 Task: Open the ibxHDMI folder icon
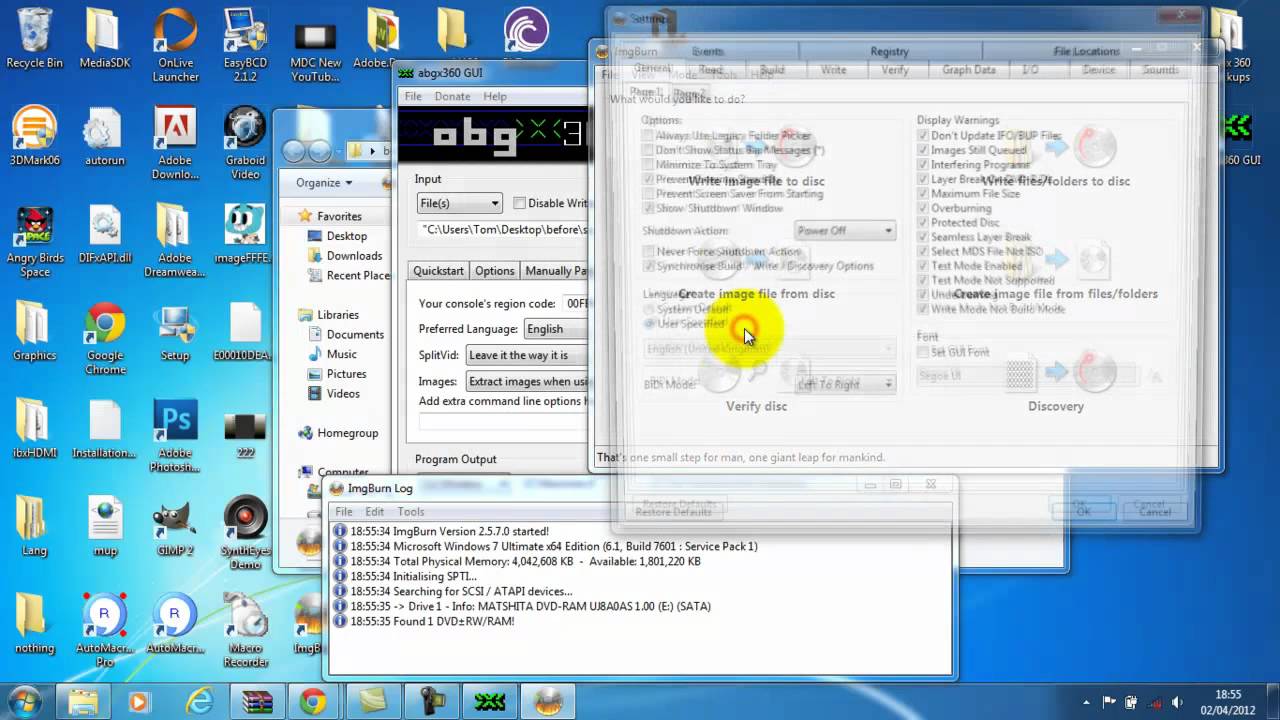coord(34,428)
